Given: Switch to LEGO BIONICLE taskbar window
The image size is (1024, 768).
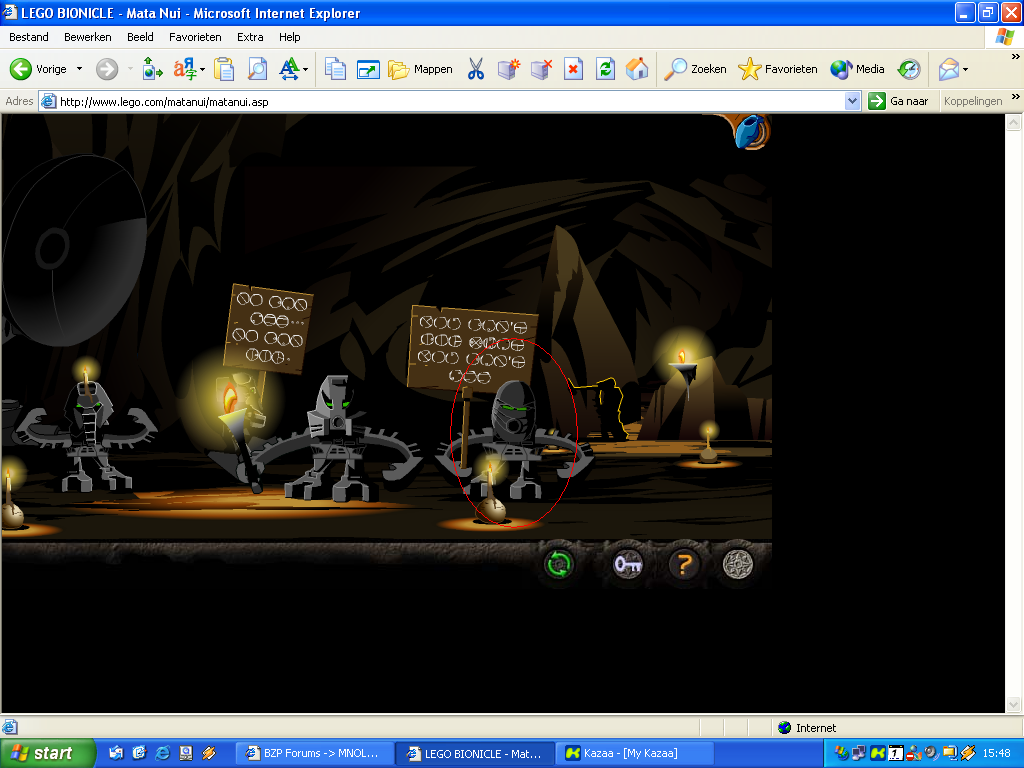Looking at the screenshot, I should (x=475, y=753).
